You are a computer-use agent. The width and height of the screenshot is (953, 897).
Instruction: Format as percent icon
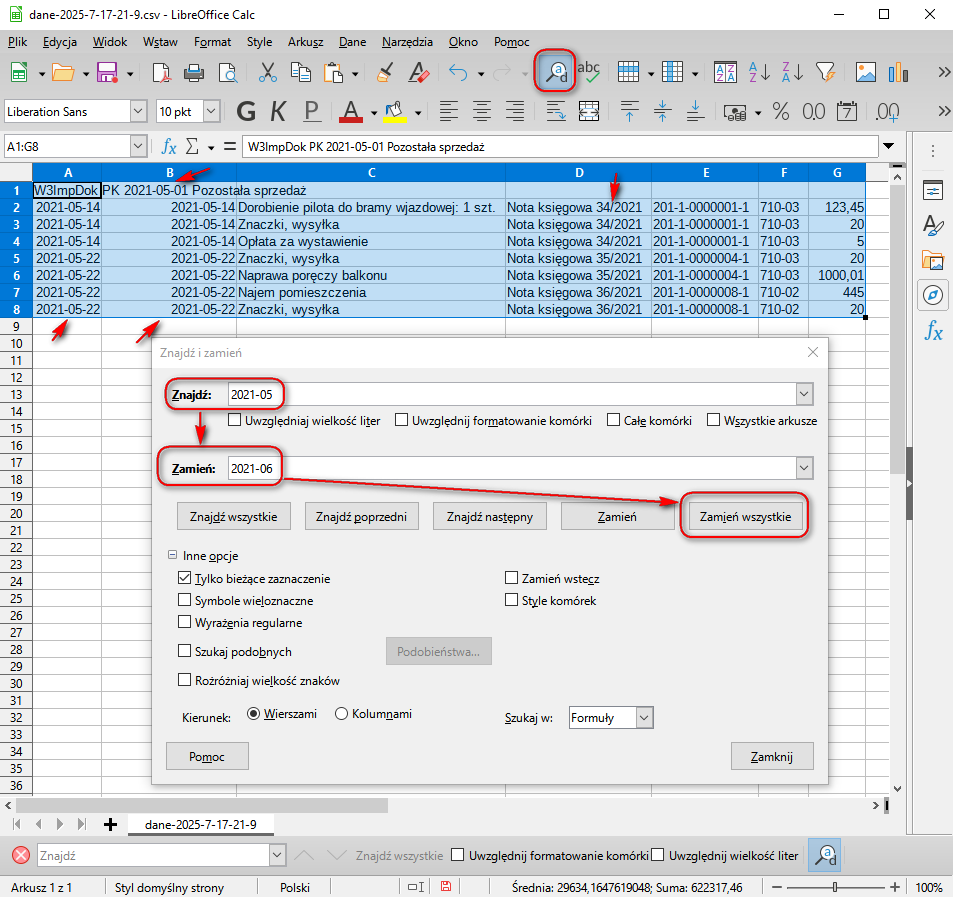pyautogui.click(x=781, y=112)
